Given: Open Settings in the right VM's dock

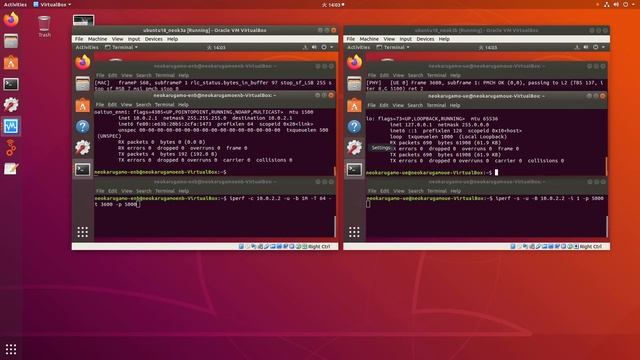Looking at the screenshot, I should [354, 148].
